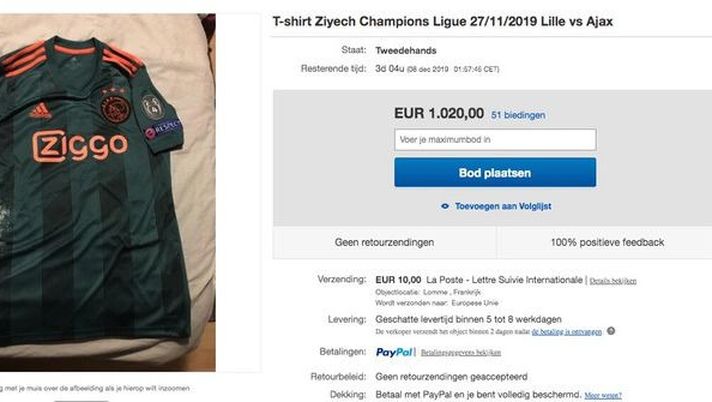Follow the Meer weten? link under Dekking
This screenshot has width=712, height=402.
tap(603, 396)
